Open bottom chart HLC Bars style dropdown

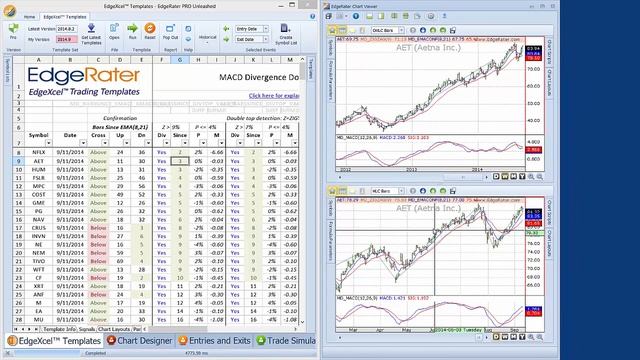pos(401,191)
